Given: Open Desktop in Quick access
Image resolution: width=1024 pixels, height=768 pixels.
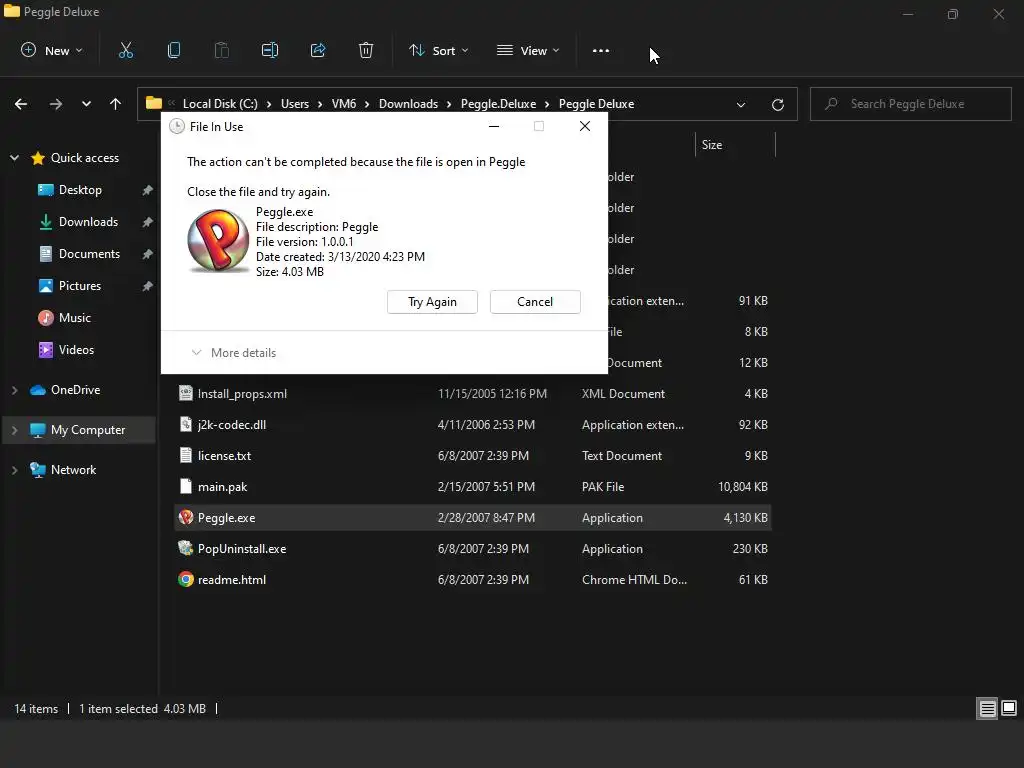Looking at the screenshot, I should [x=80, y=190].
